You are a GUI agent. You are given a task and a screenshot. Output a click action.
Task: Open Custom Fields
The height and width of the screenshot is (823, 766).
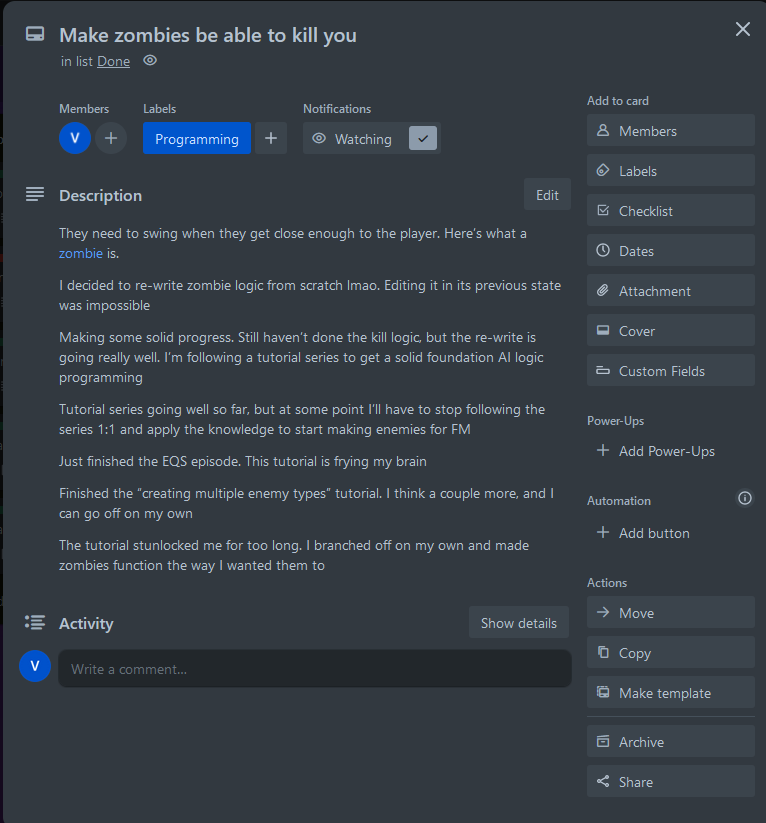tap(670, 371)
